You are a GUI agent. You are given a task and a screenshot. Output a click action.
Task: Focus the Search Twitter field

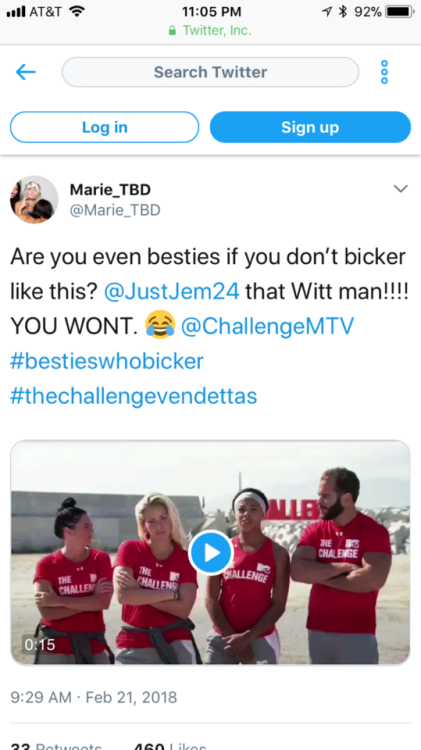coord(210,72)
